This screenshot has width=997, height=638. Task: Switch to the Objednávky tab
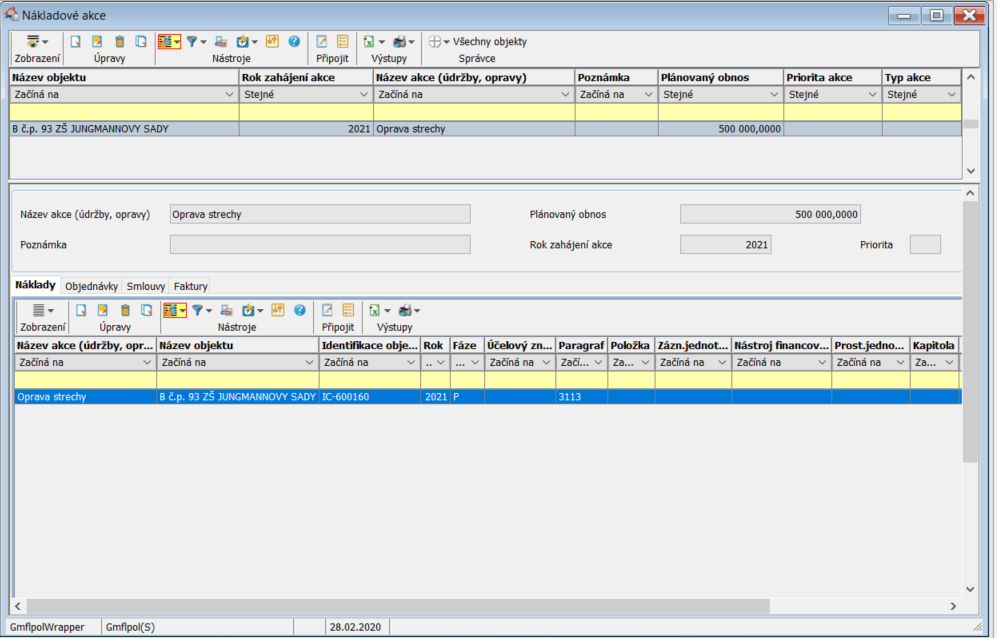click(92, 286)
